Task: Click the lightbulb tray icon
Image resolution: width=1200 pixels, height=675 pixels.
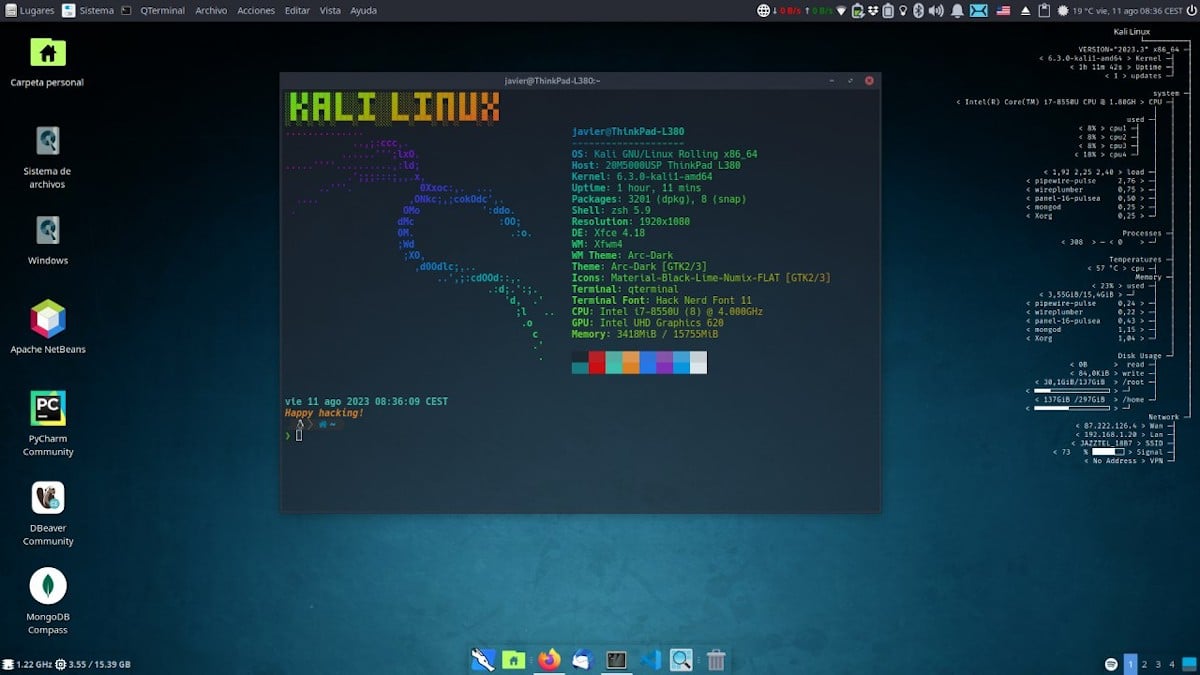Action: 903,11
